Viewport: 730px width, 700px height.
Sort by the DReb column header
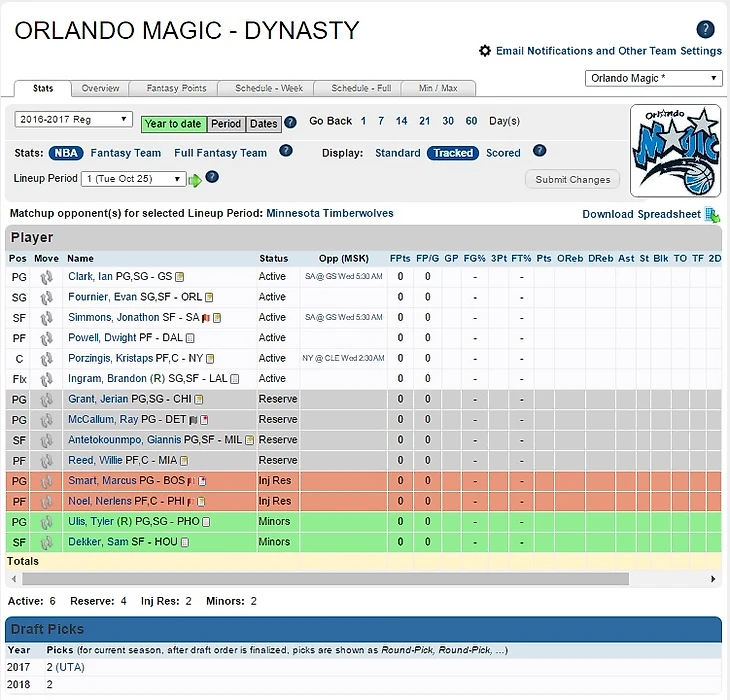tap(601, 258)
